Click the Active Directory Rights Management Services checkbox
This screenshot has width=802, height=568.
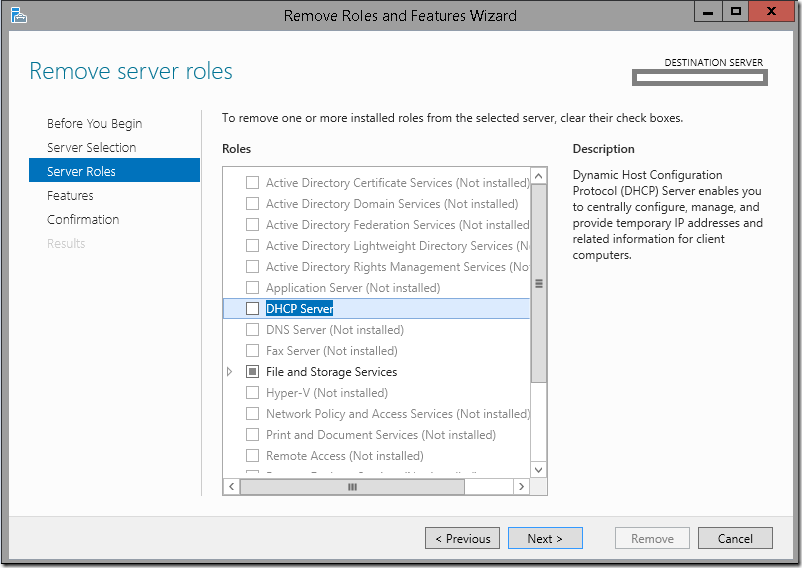coord(252,266)
